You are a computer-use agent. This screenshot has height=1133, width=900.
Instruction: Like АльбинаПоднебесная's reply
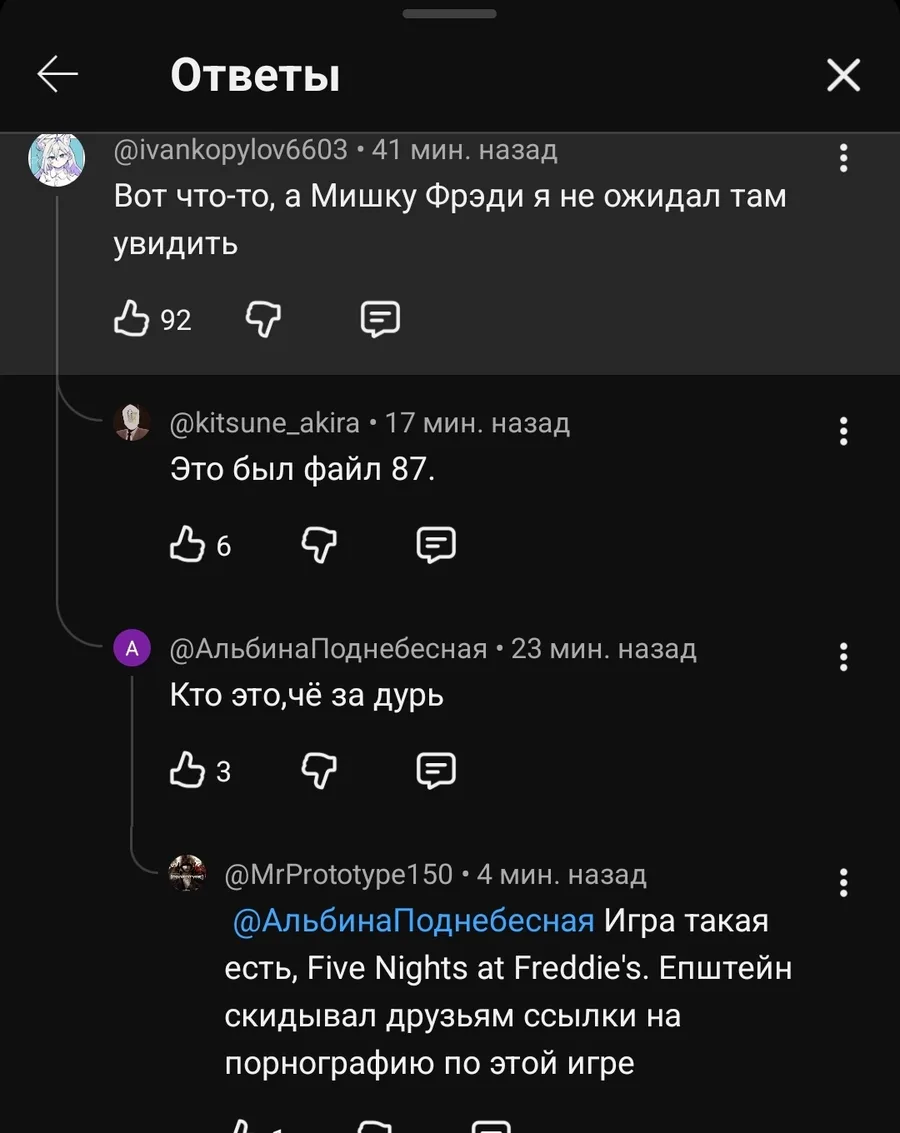[188, 770]
